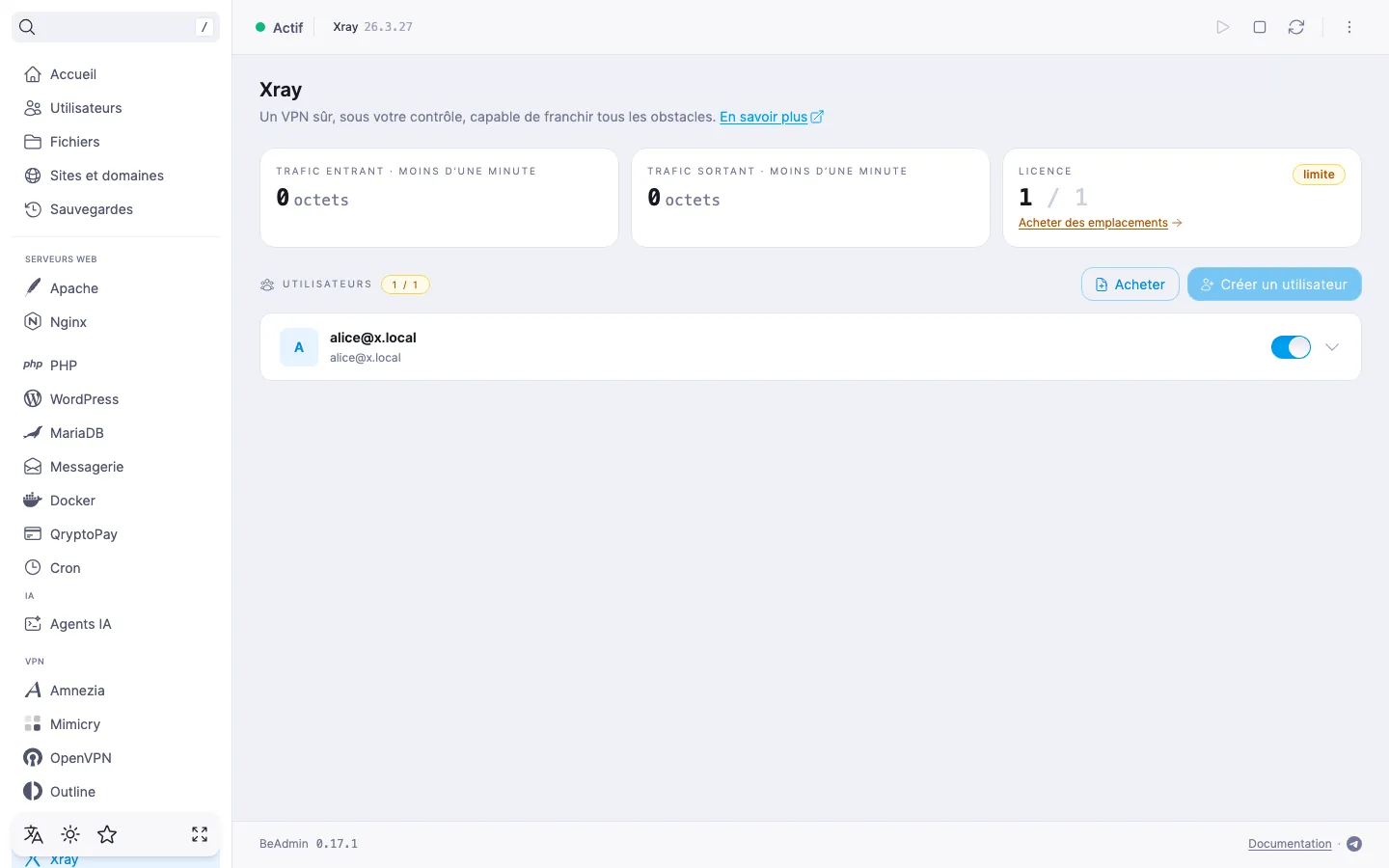Select Mimicry VPN

(116, 724)
